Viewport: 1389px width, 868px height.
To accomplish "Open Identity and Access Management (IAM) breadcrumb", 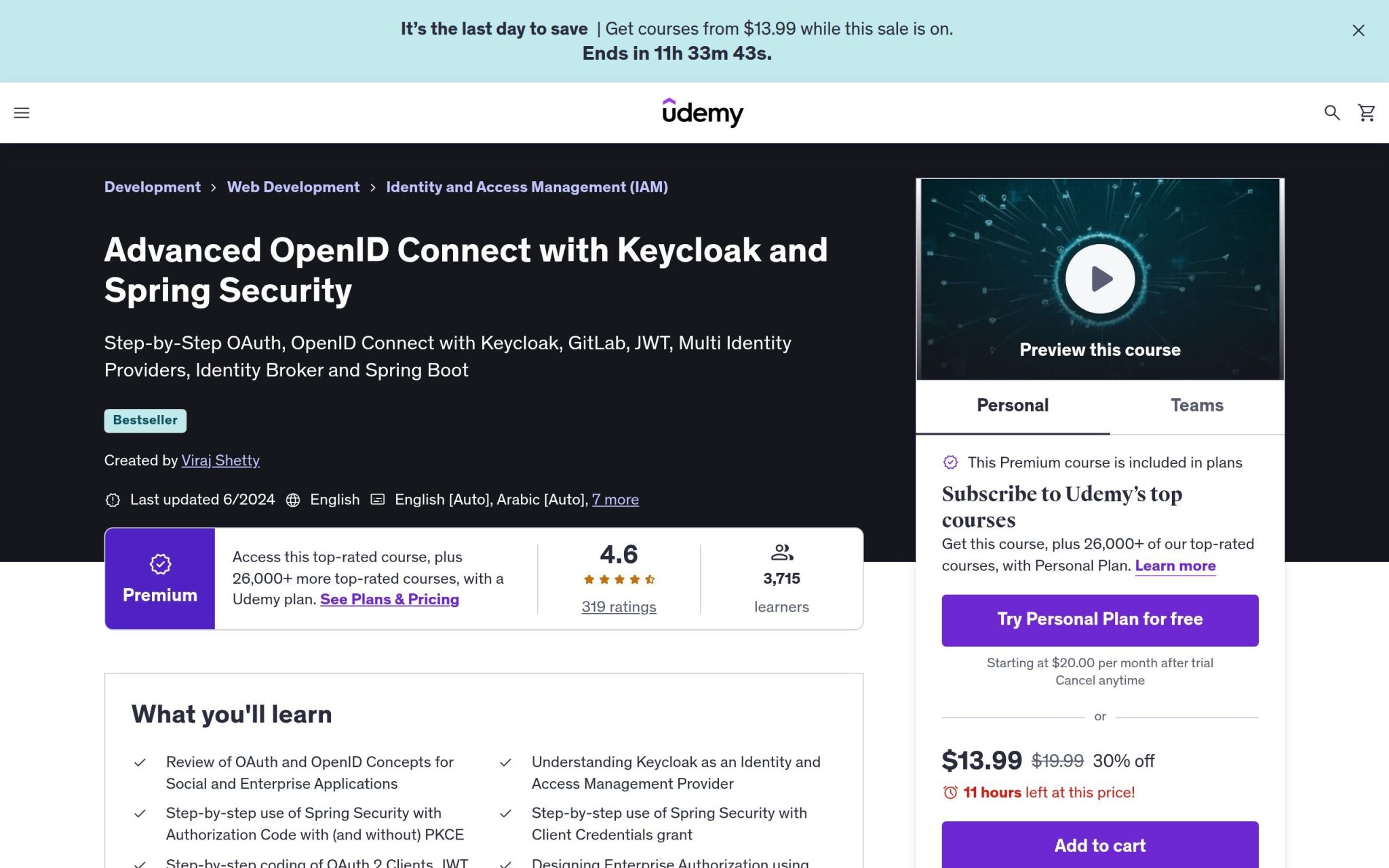I will coord(527,187).
